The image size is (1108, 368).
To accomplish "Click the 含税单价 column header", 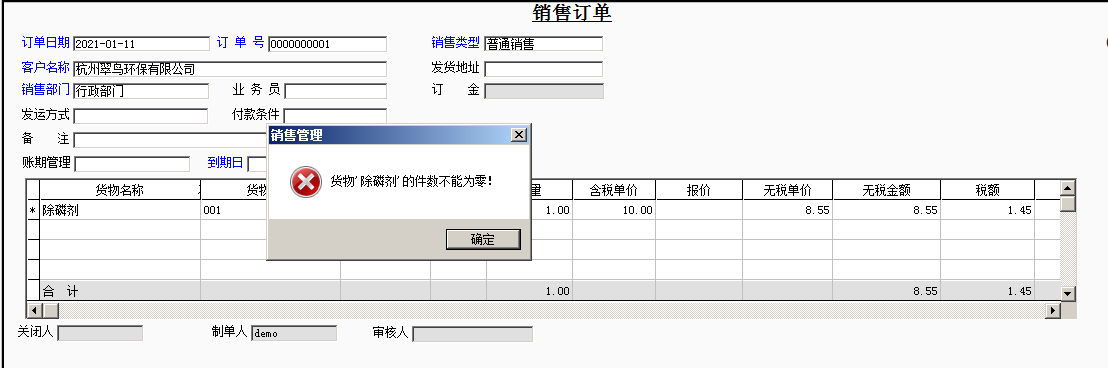I will [613, 190].
